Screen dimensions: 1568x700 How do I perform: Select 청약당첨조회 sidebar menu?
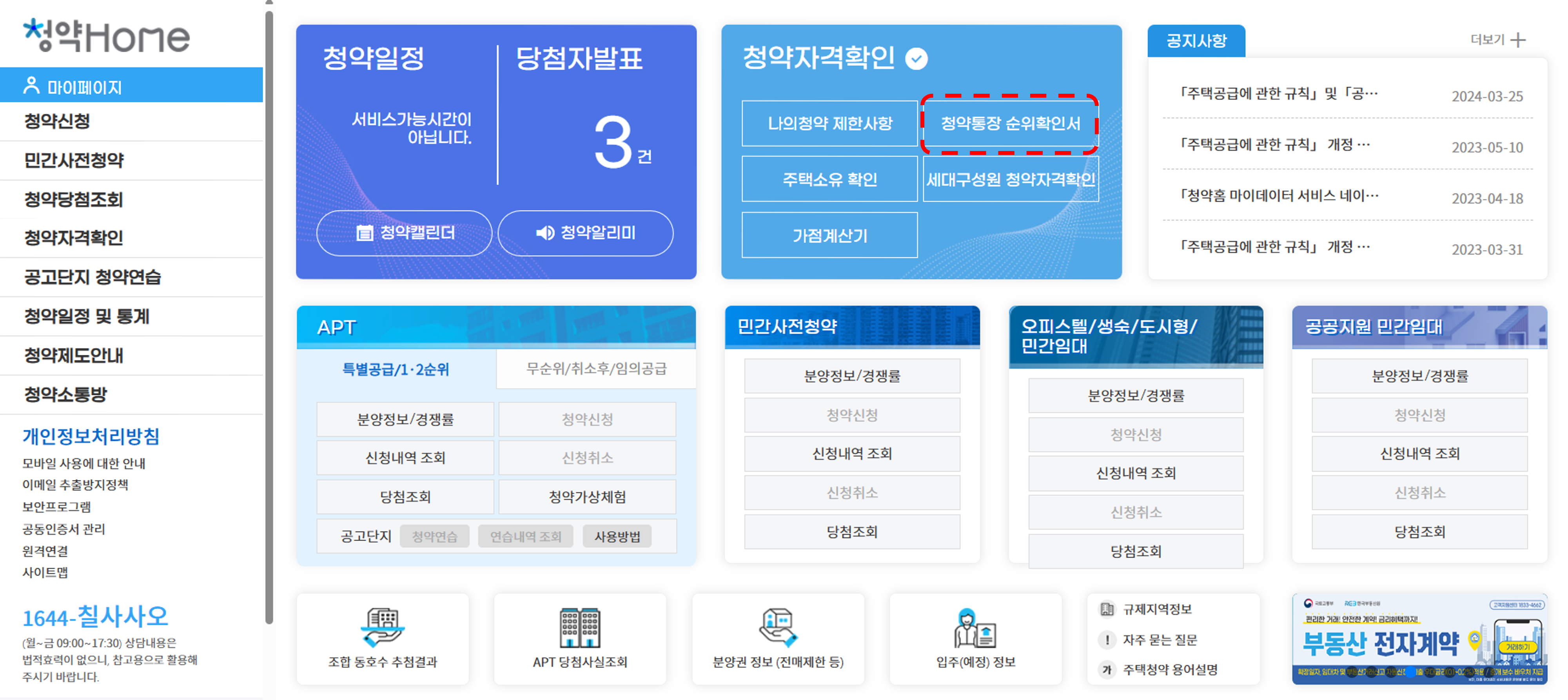pyautogui.click(x=73, y=199)
